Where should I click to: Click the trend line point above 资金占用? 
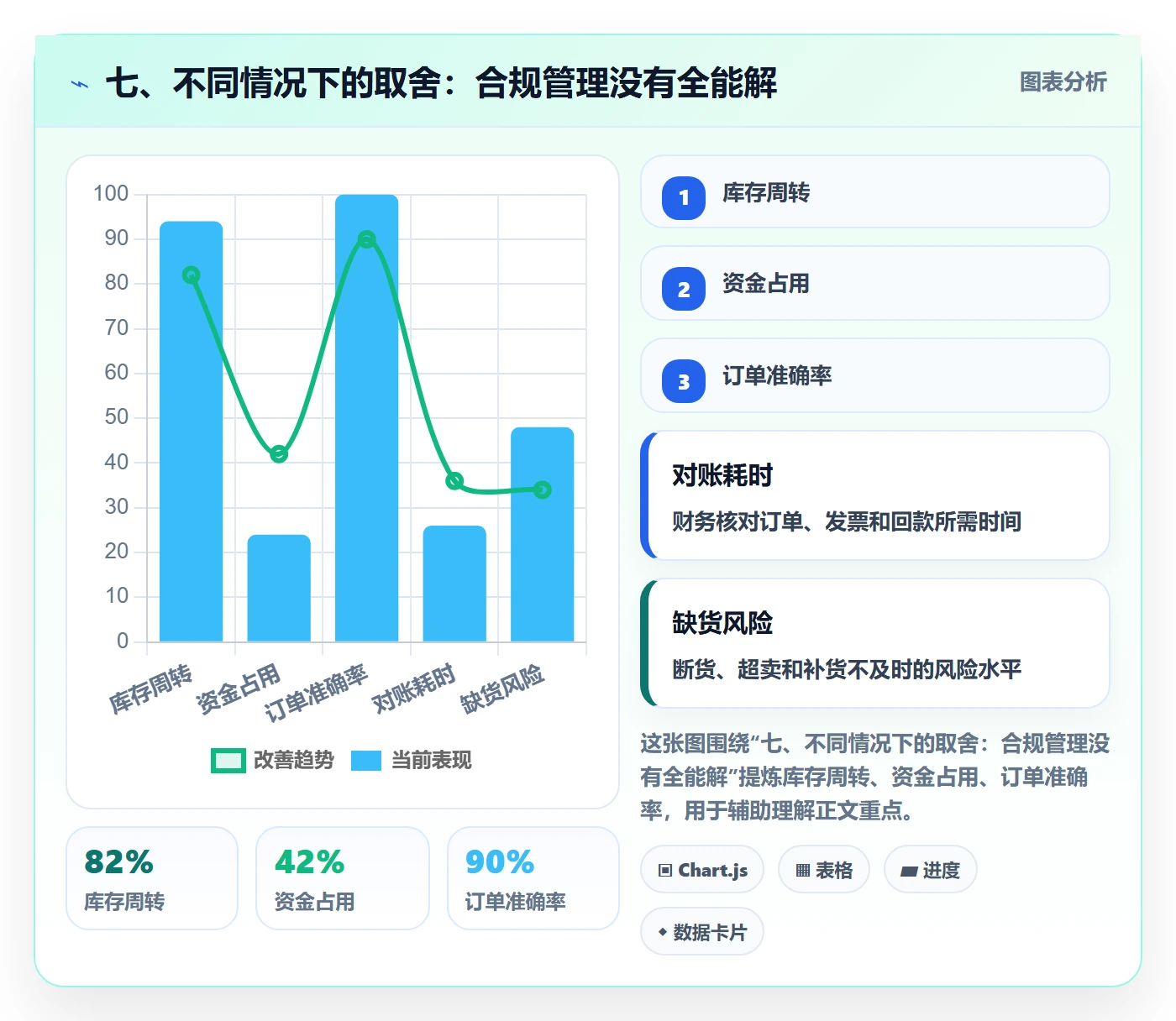[x=279, y=454]
